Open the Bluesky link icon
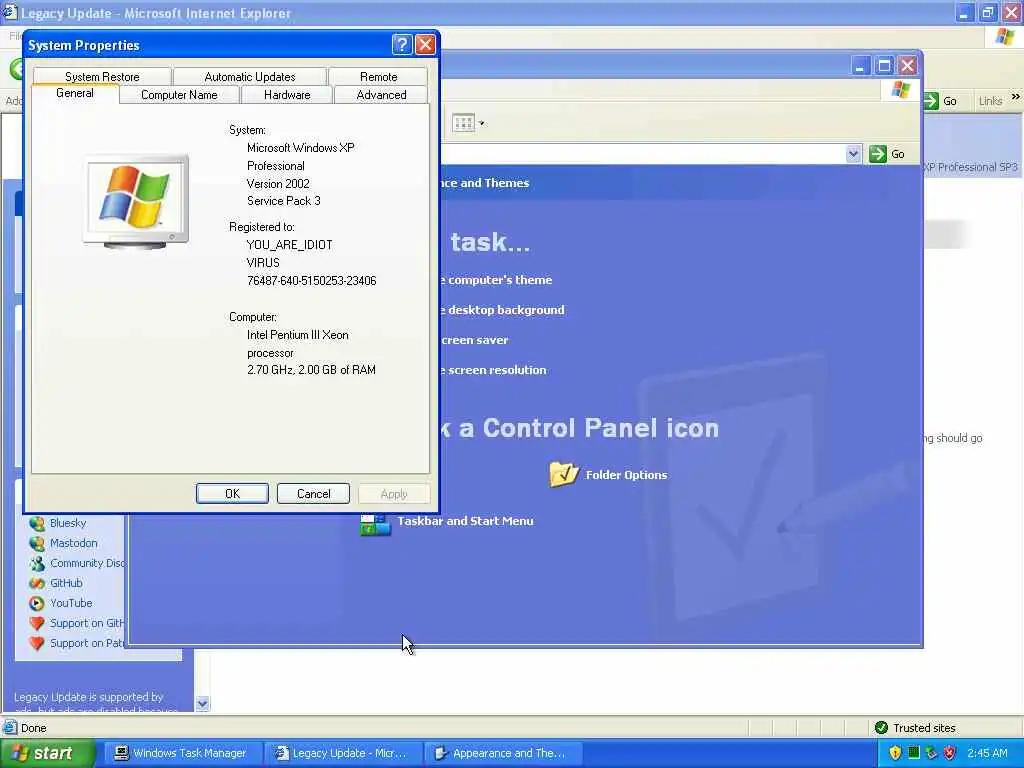Screen dimensions: 1024x768 point(37,523)
